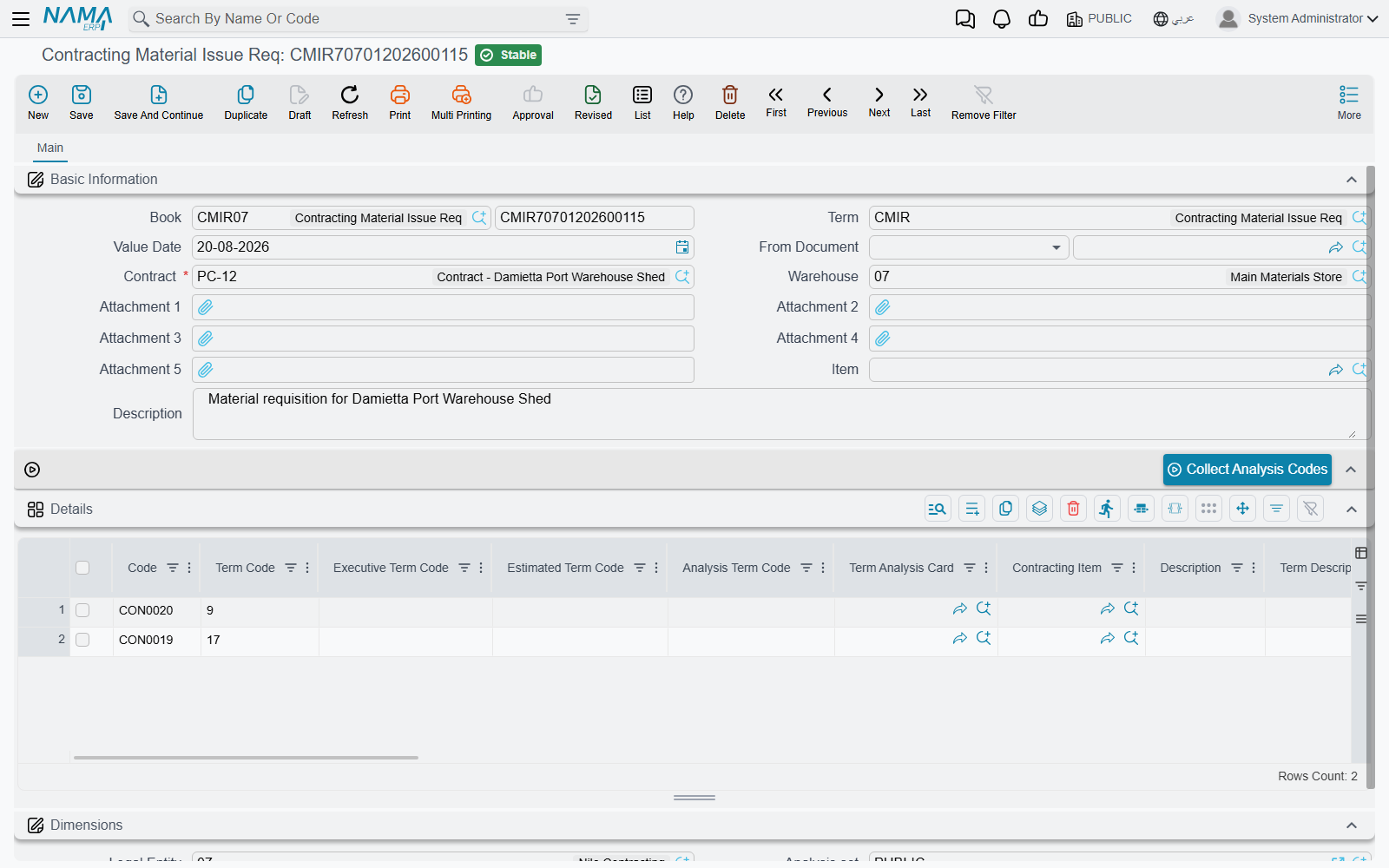
Task: Click the four-arrows move icon in Details toolbar
Action: [1243, 509]
